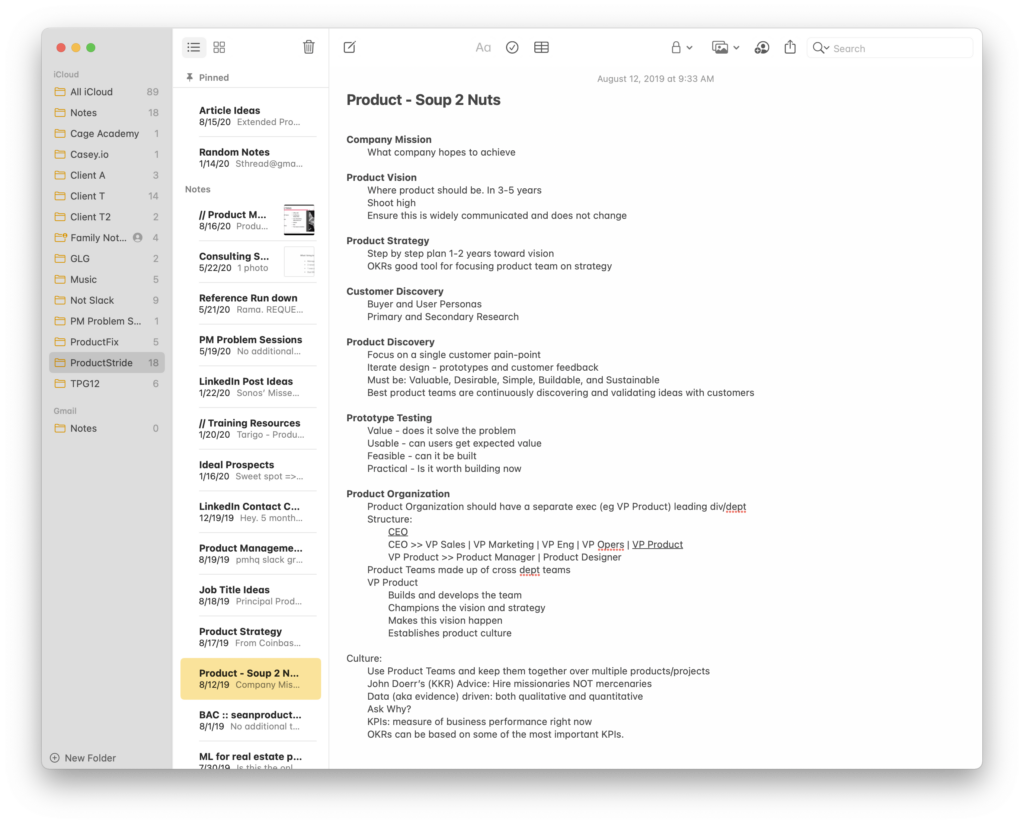Open pinned Random Notes note
Viewport: 1024px width, 824px height.
(251, 157)
